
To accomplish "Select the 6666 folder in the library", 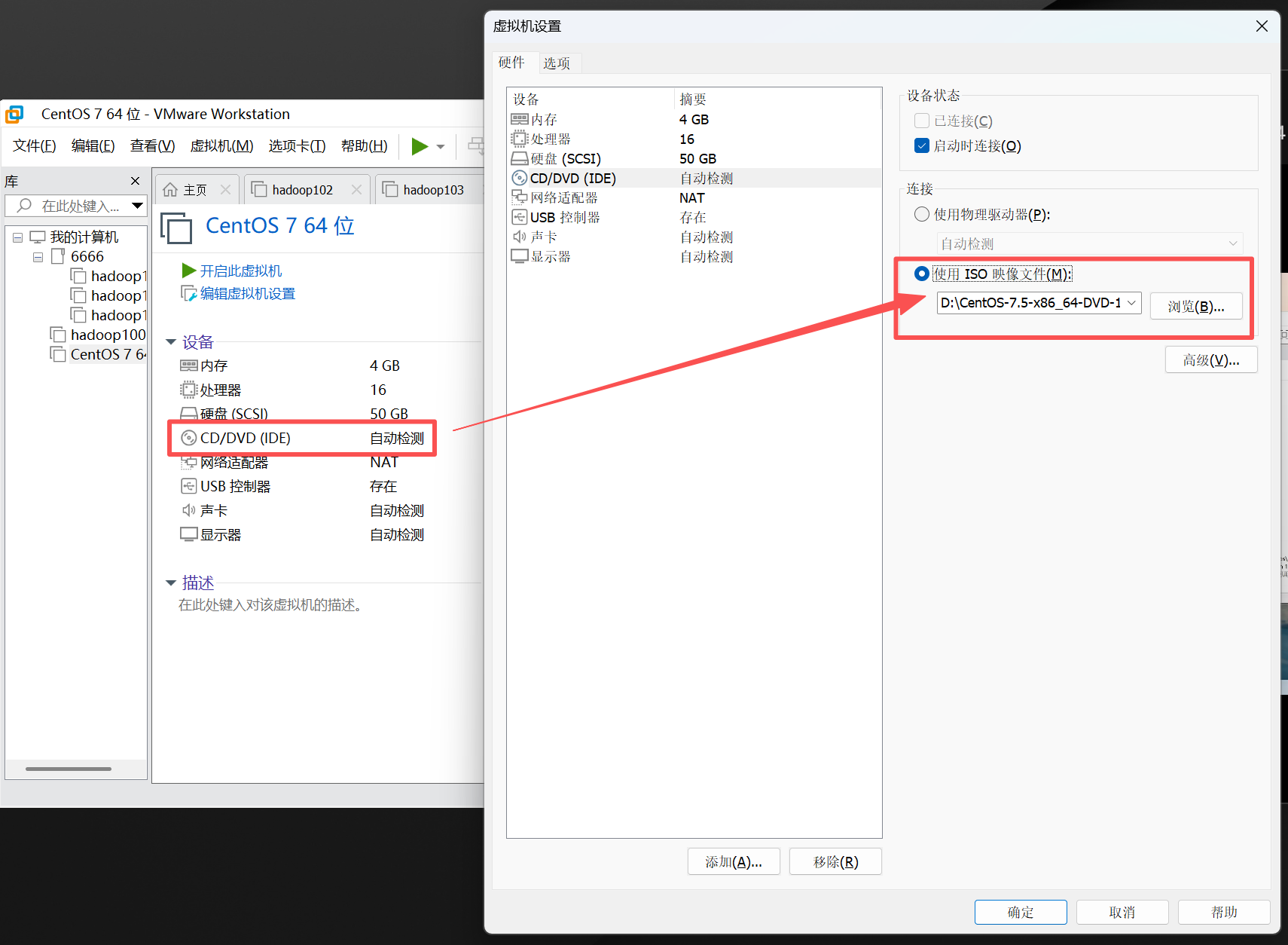I will [x=87, y=256].
